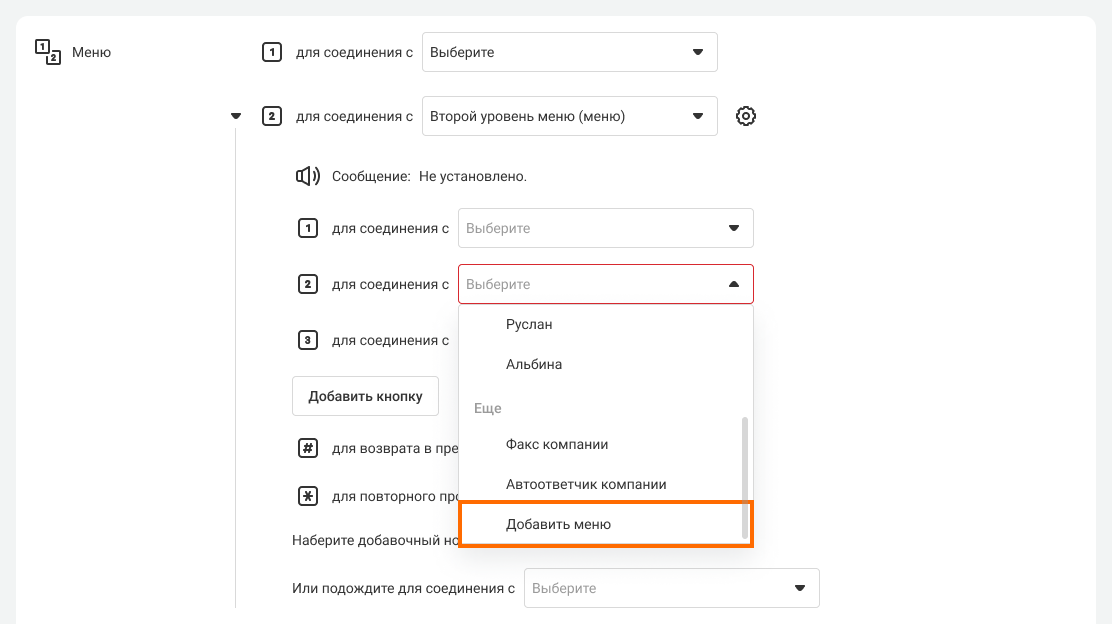Choose Автоответчик компании option
The image size is (1112, 625).
(586, 484)
